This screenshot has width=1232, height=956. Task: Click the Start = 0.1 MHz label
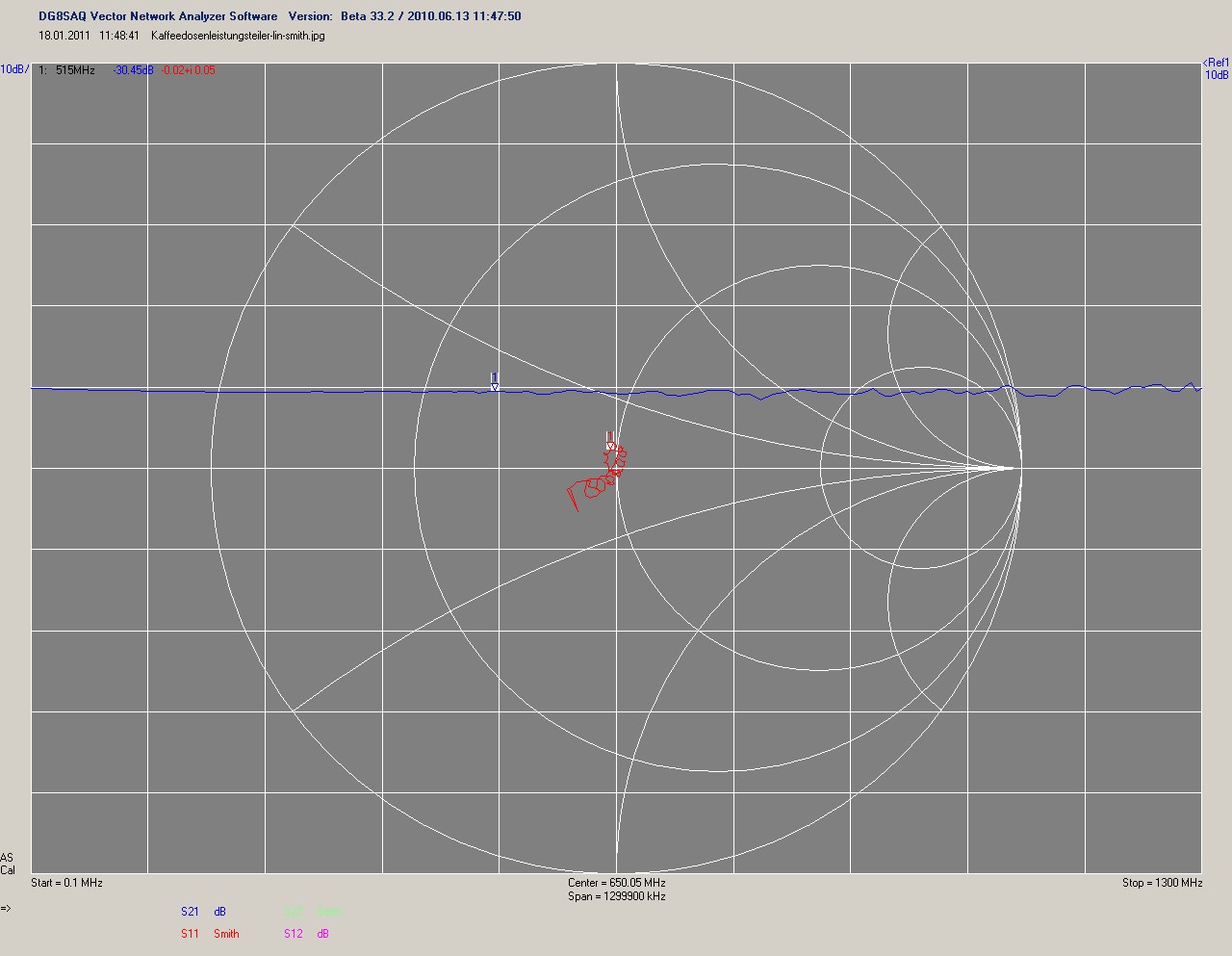[x=66, y=883]
